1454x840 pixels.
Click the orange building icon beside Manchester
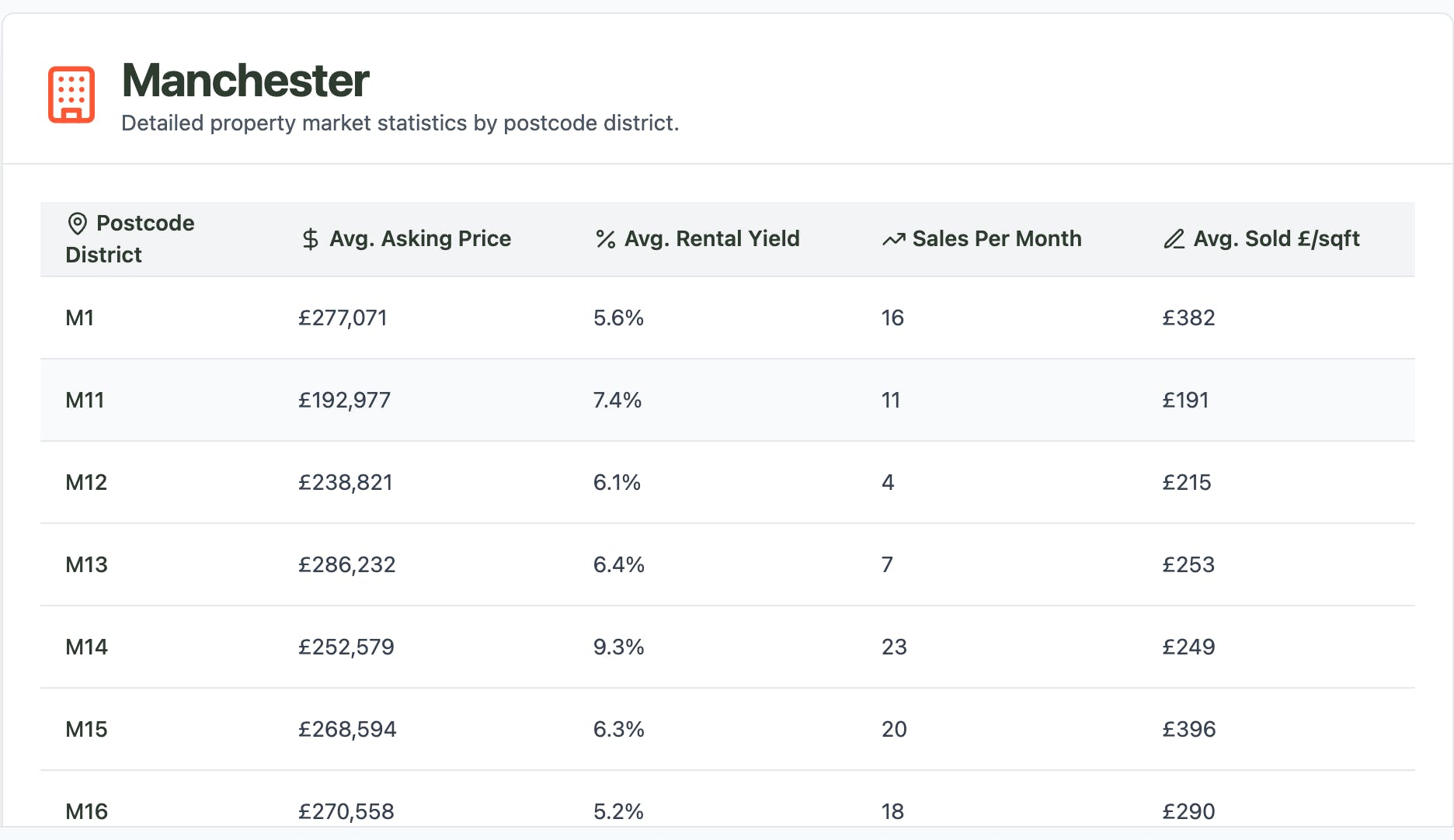71,95
